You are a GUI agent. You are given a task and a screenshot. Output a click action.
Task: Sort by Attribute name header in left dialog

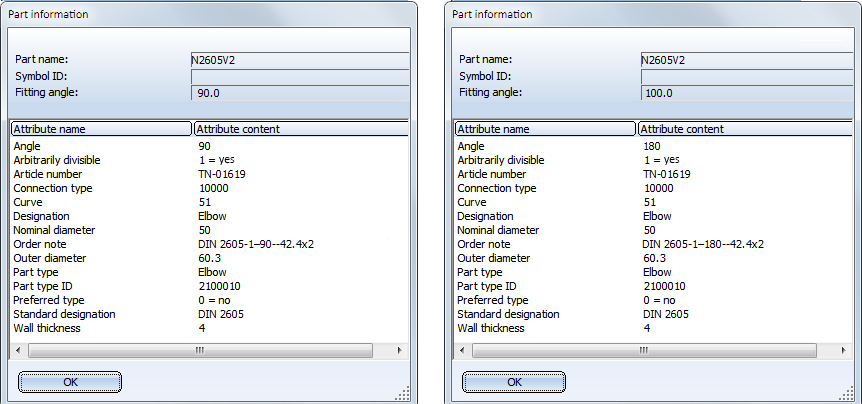click(100, 129)
